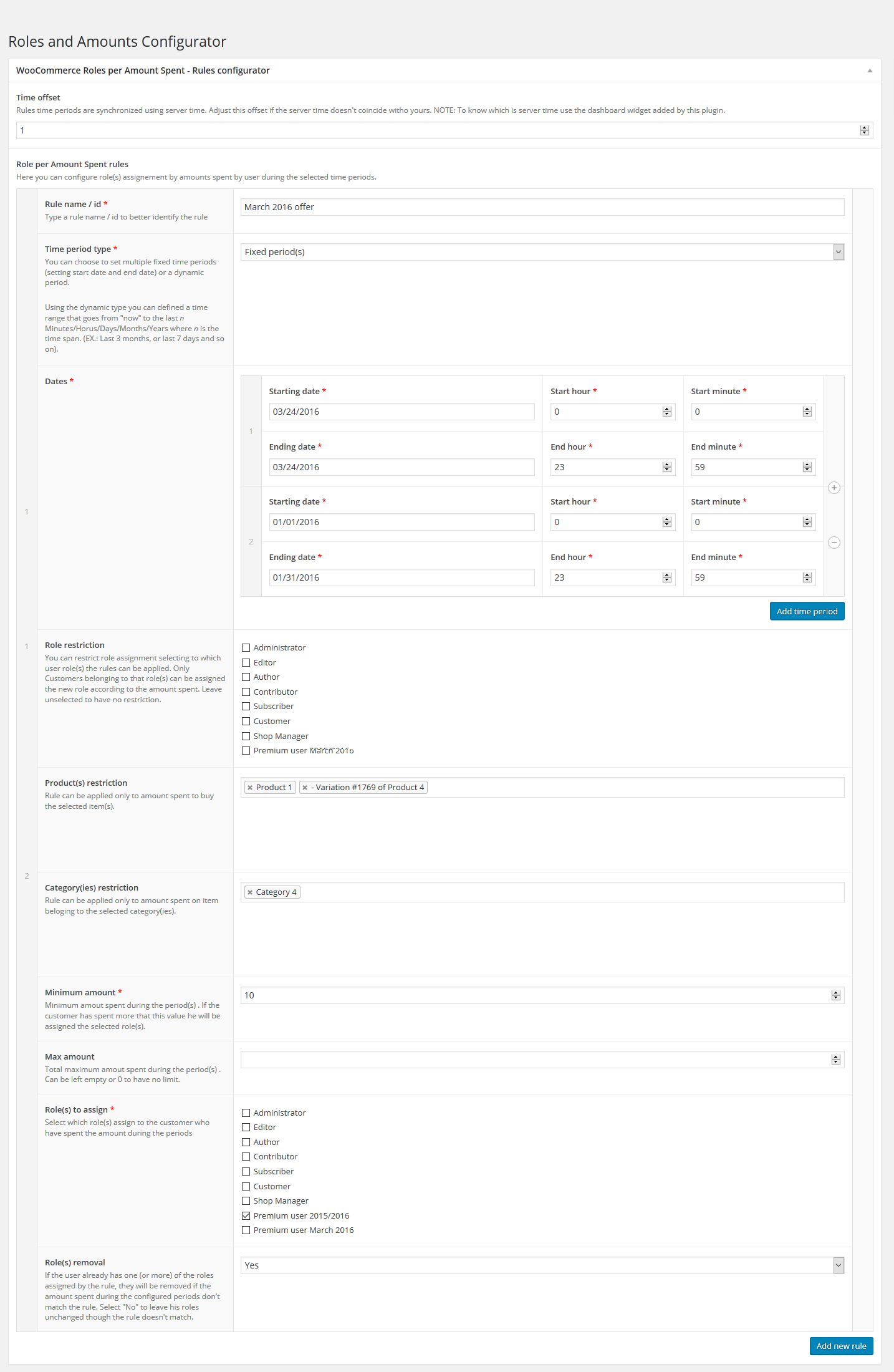
Task: Click the Add new rule button
Action: (841, 1346)
